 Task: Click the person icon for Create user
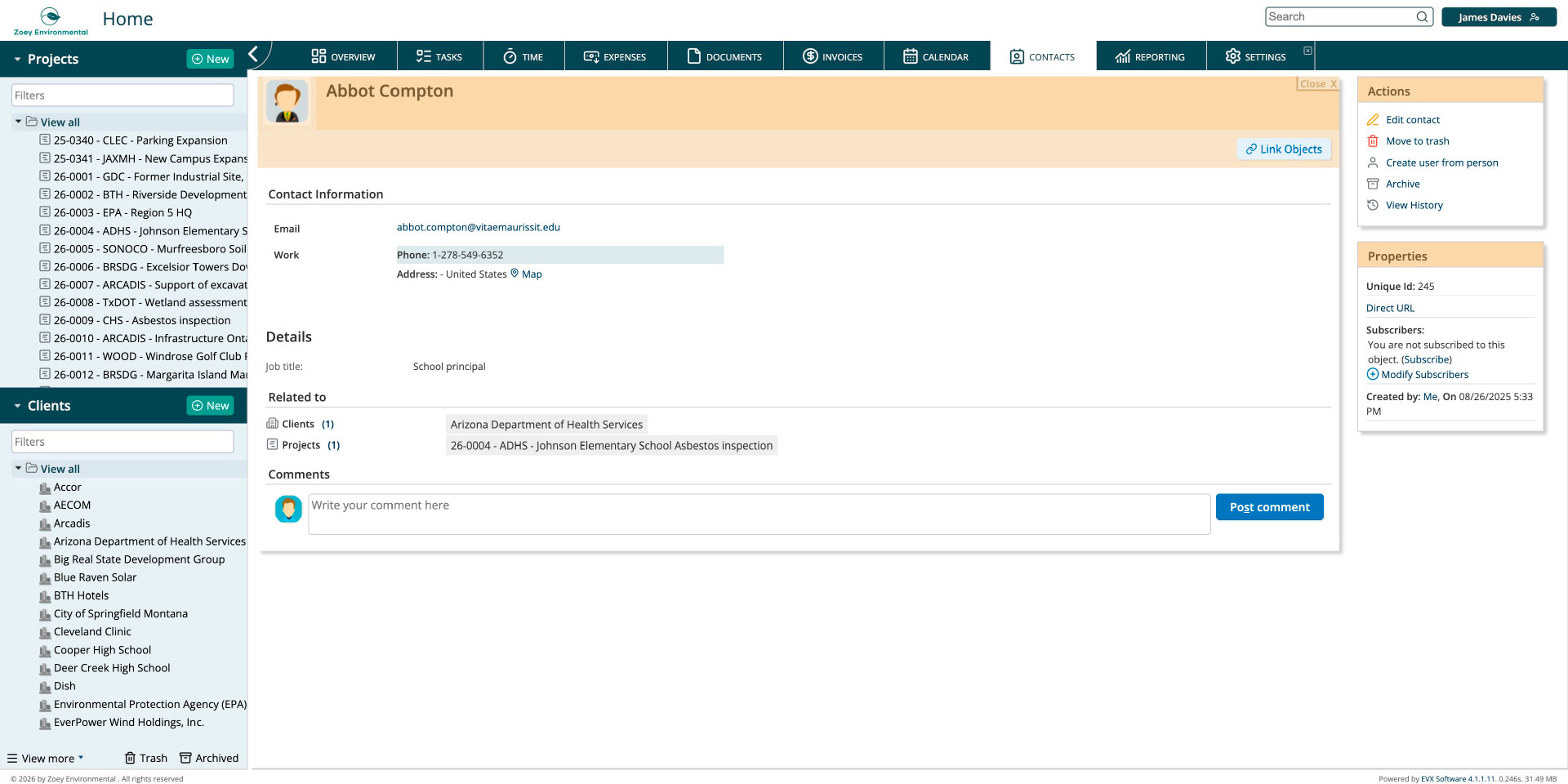point(1373,163)
